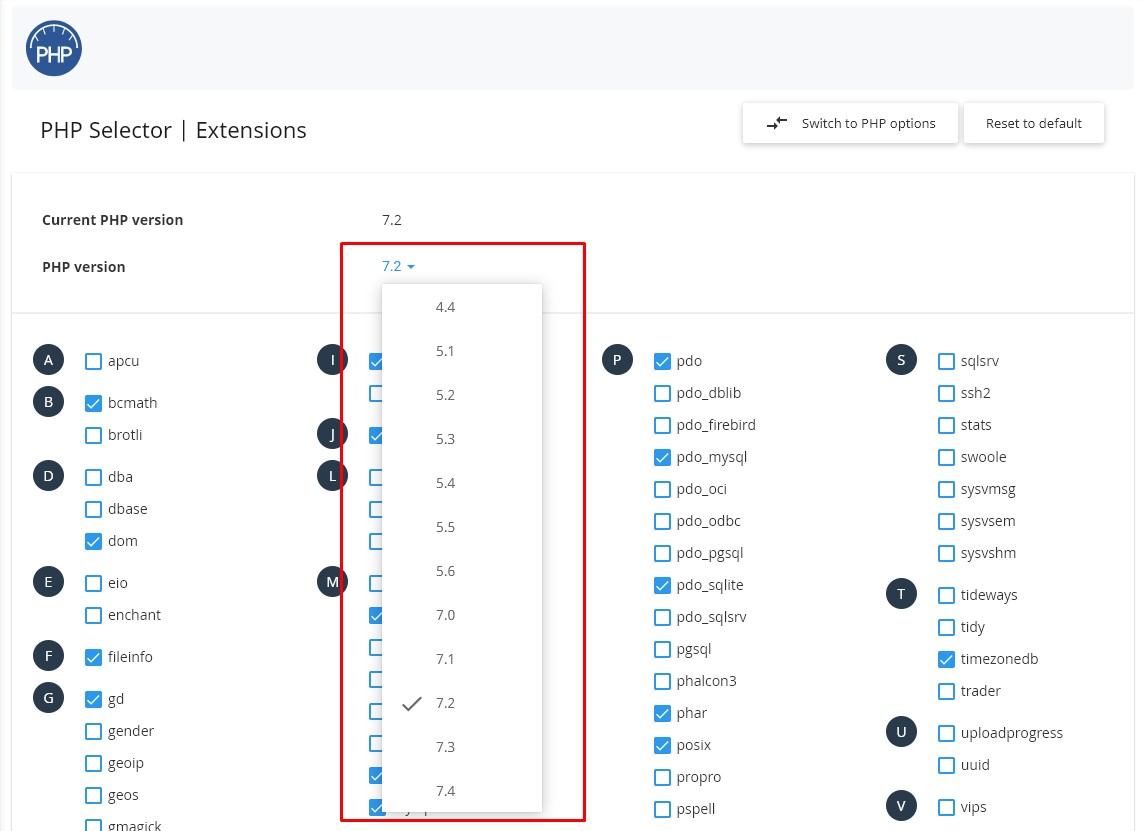
Task: Tick the uploadprogress checkbox
Action: 946,733
